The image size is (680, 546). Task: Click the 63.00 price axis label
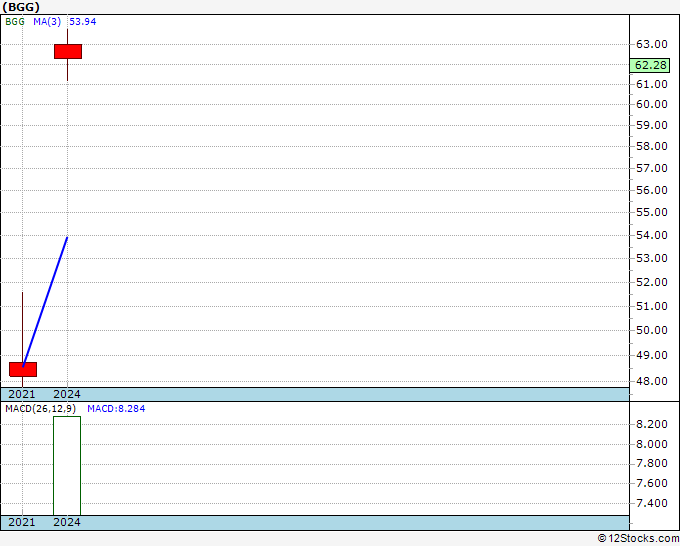tap(651, 44)
